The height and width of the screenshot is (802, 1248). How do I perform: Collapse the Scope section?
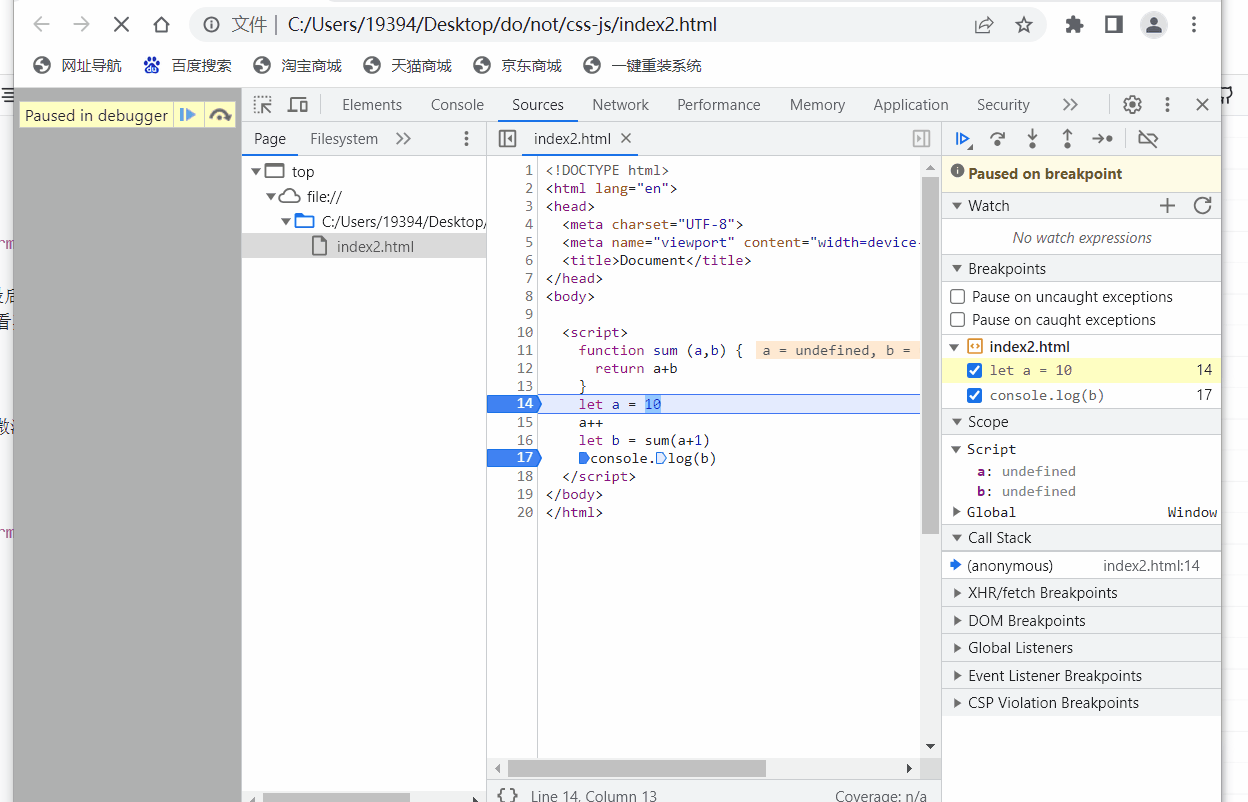[x=955, y=422]
